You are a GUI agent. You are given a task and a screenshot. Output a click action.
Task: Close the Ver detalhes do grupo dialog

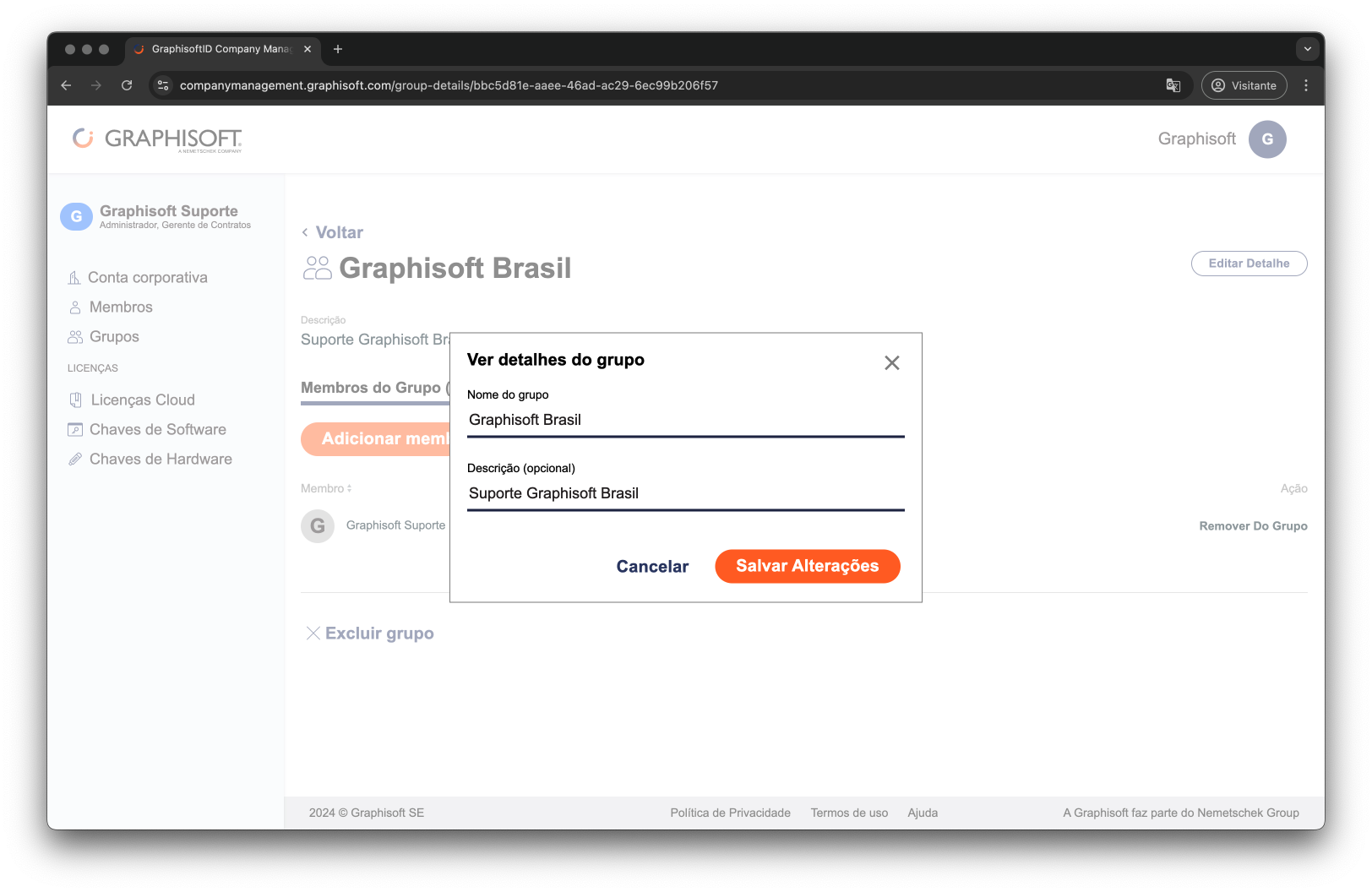(891, 363)
